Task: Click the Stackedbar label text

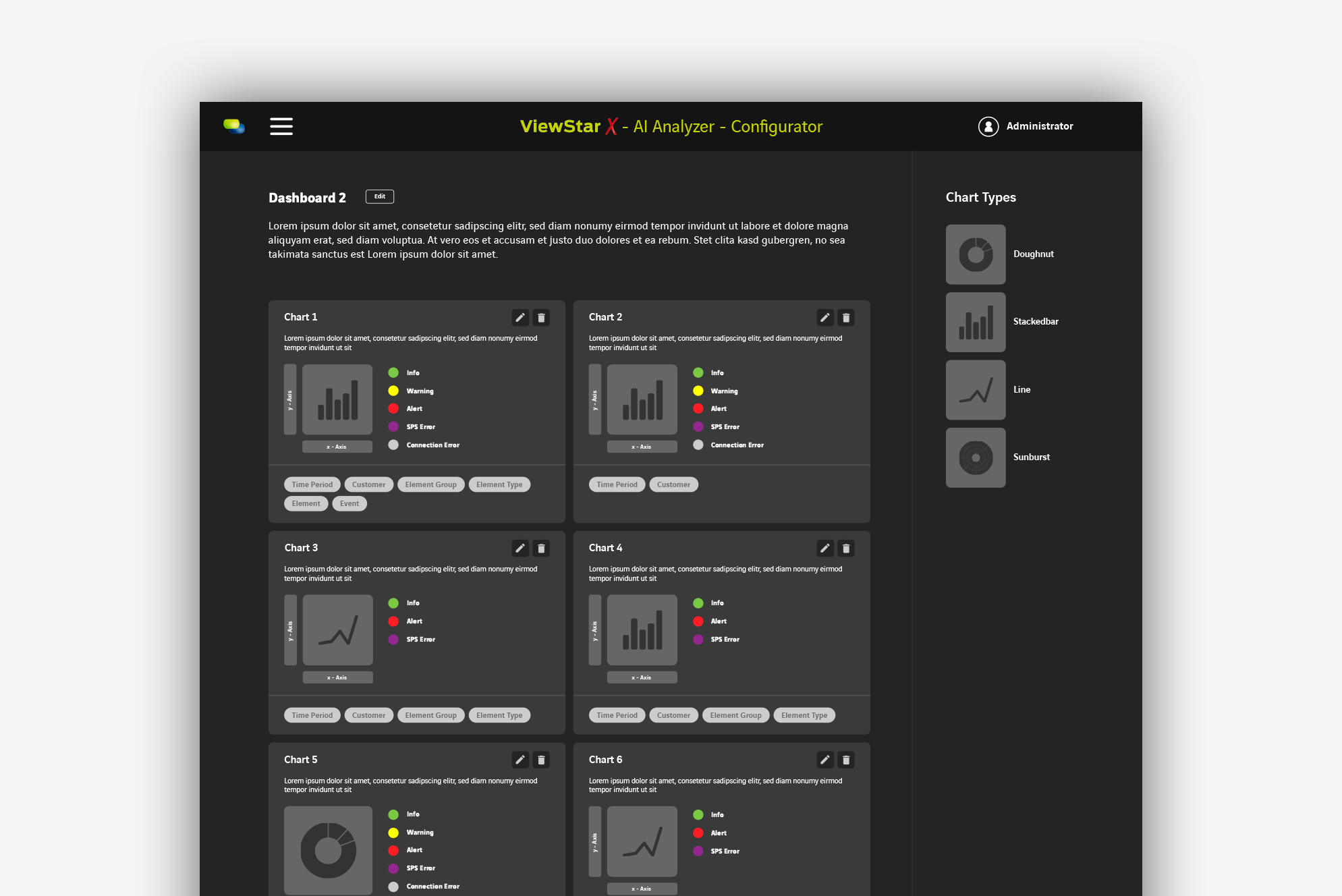Action: [1036, 322]
